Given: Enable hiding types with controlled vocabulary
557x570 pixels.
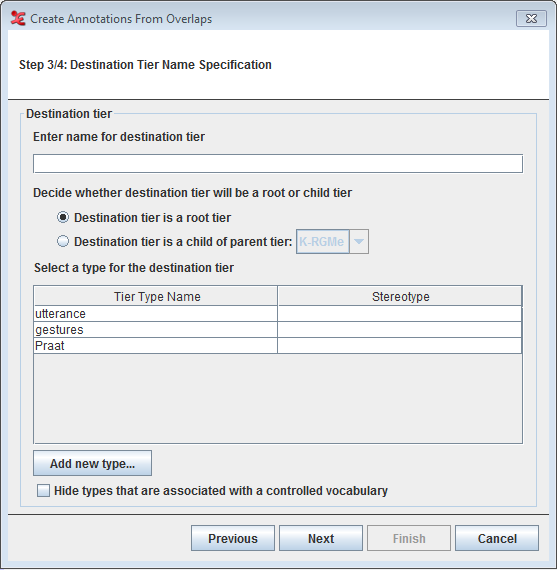Looking at the screenshot, I should (43, 490).
